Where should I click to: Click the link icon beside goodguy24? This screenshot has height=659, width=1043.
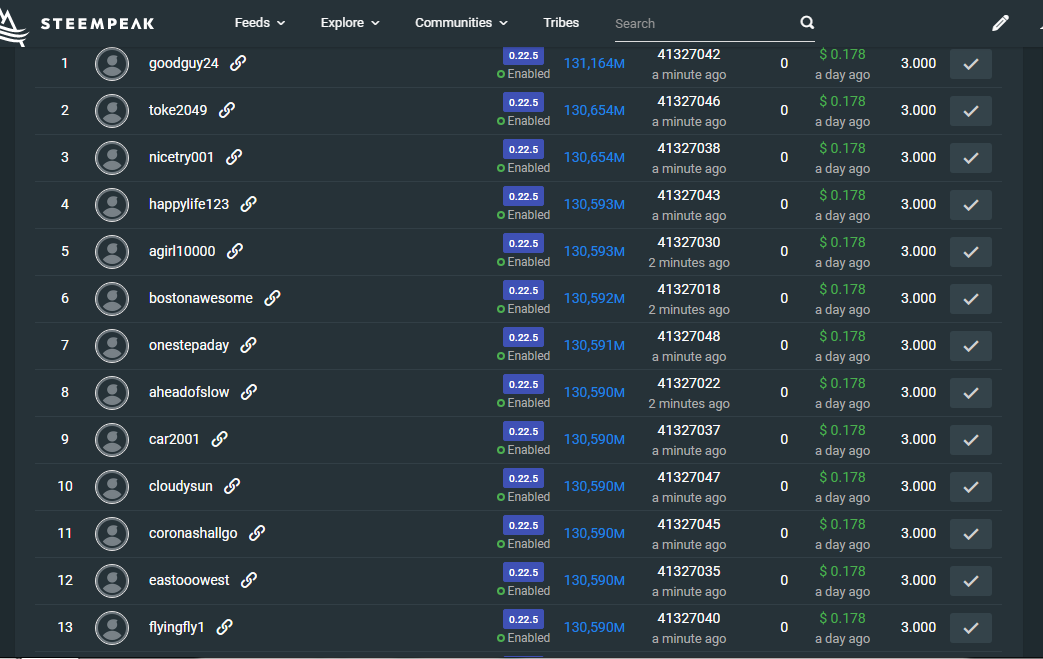pos(238,63)
